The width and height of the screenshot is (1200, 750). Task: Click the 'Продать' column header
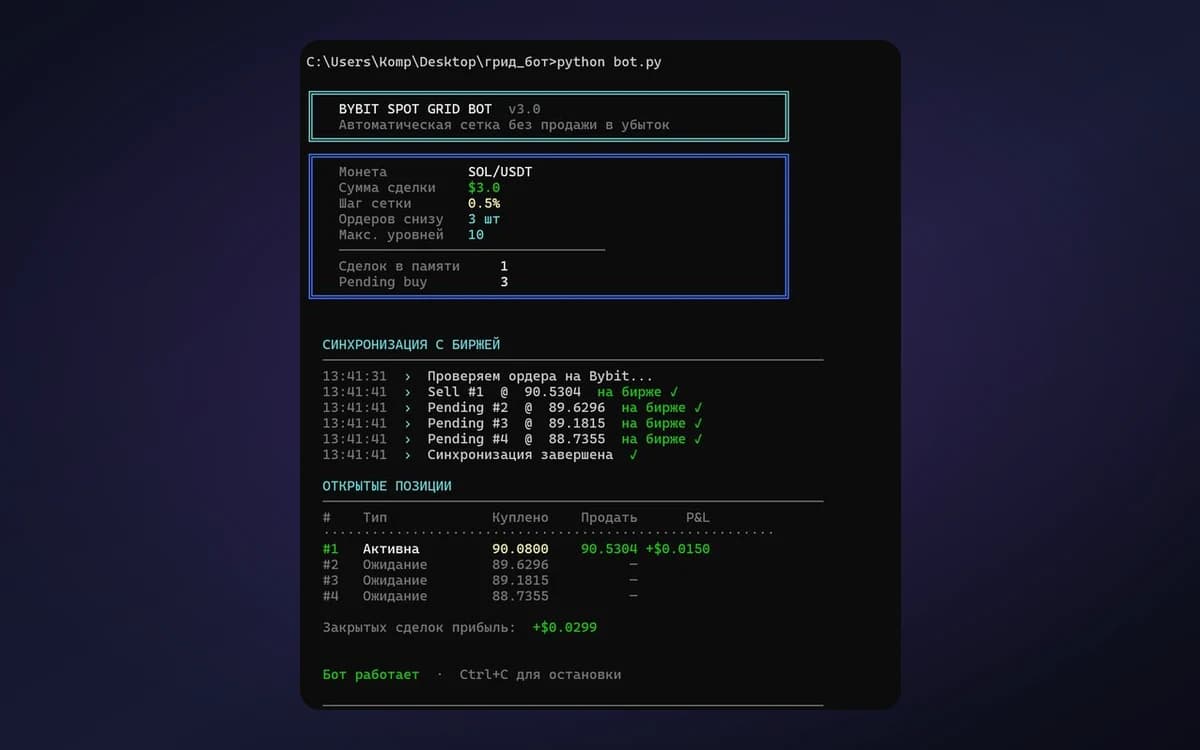coord(609,518)
